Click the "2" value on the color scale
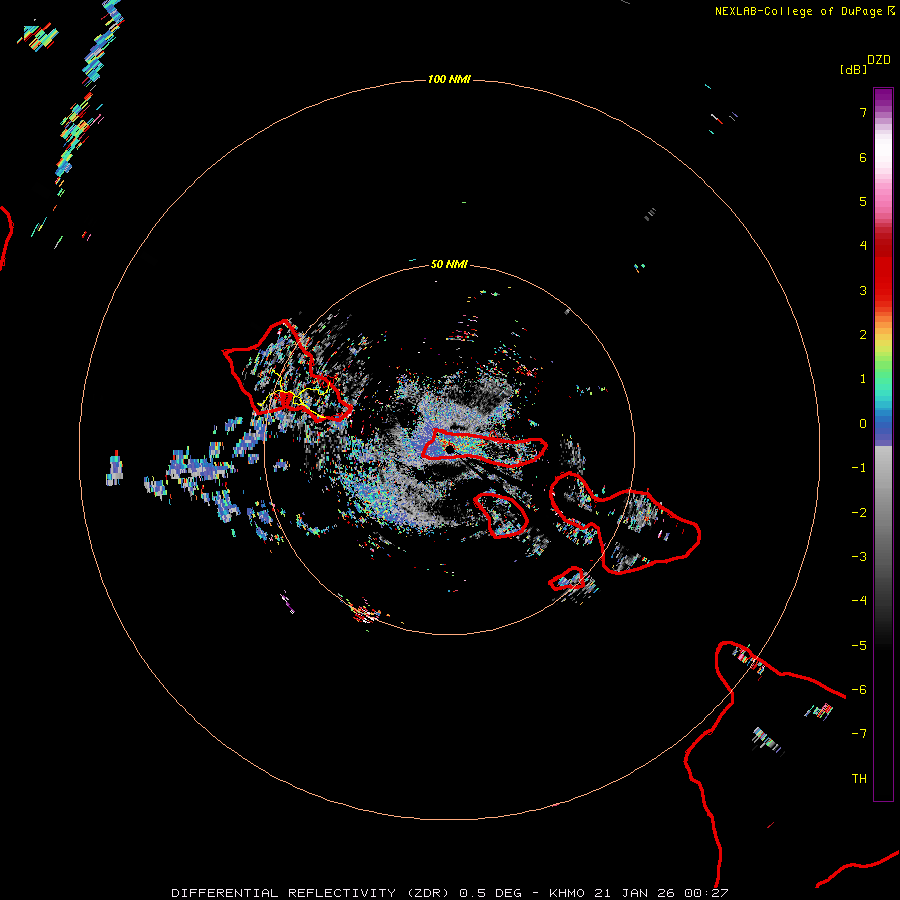This screenshot has height=900, width=900. 863,335
